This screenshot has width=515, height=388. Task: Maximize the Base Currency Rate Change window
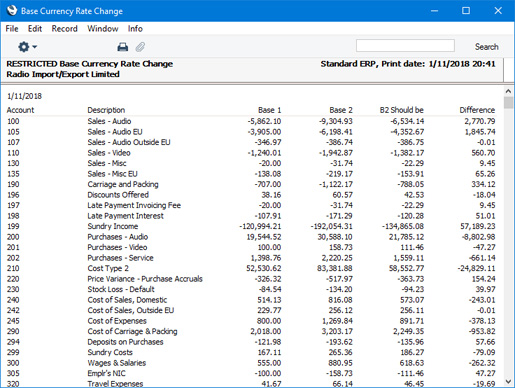coord(466,11)
